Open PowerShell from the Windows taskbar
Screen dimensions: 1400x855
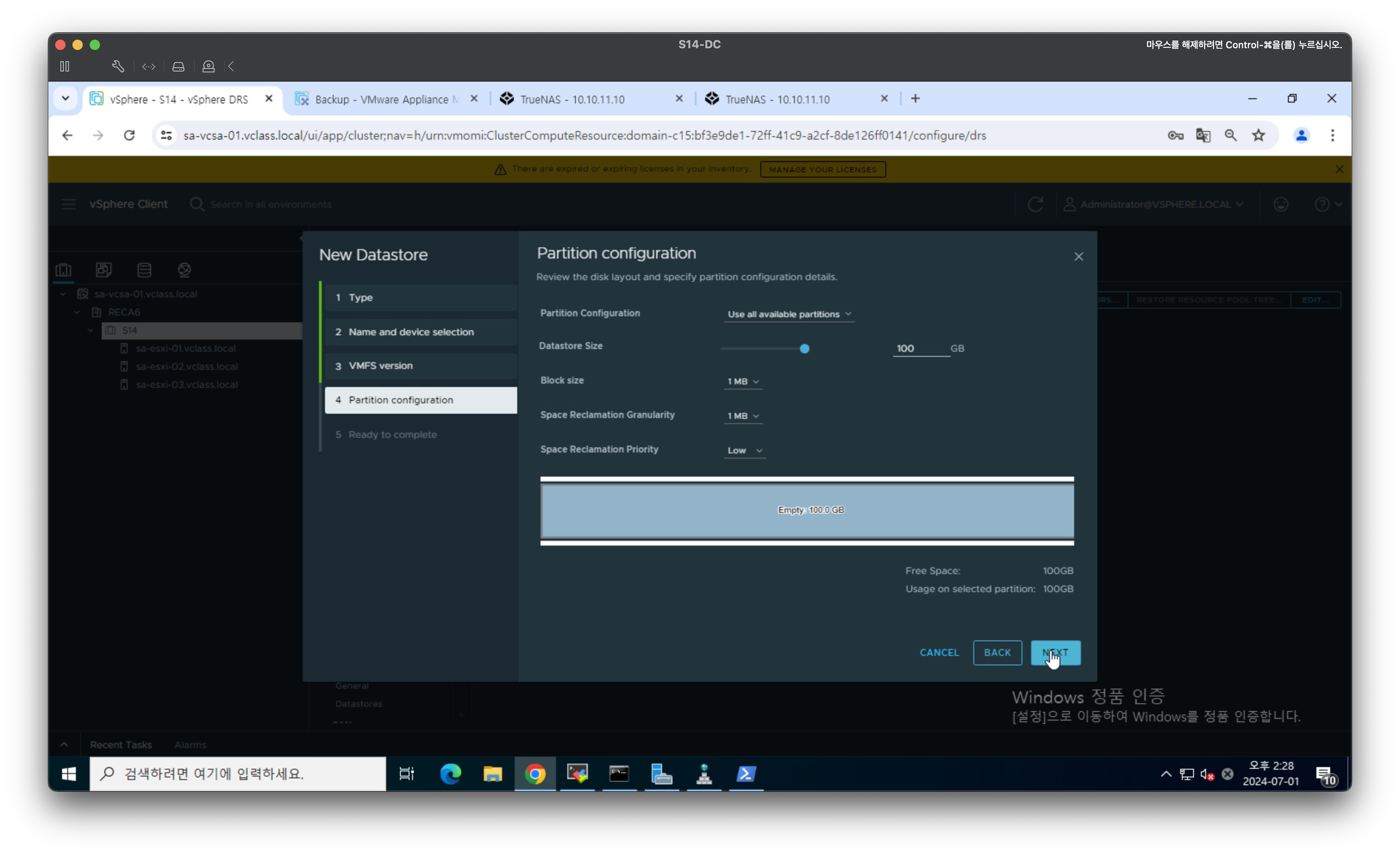pos(746,774)
